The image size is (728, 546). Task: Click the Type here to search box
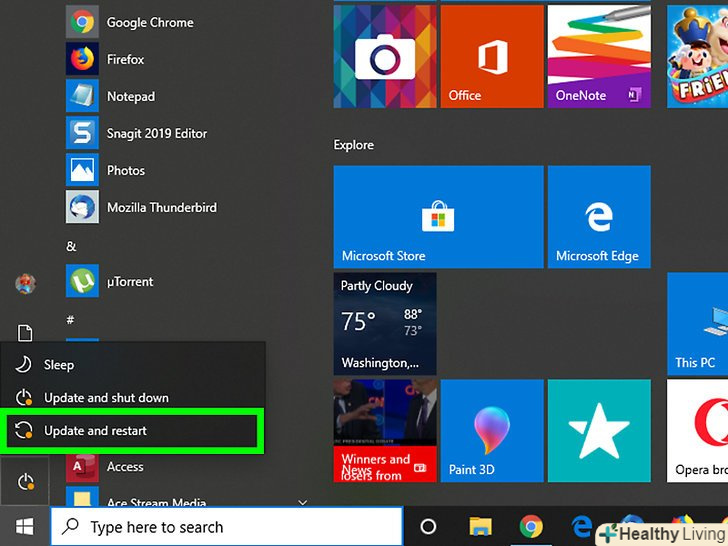[227, 526]
